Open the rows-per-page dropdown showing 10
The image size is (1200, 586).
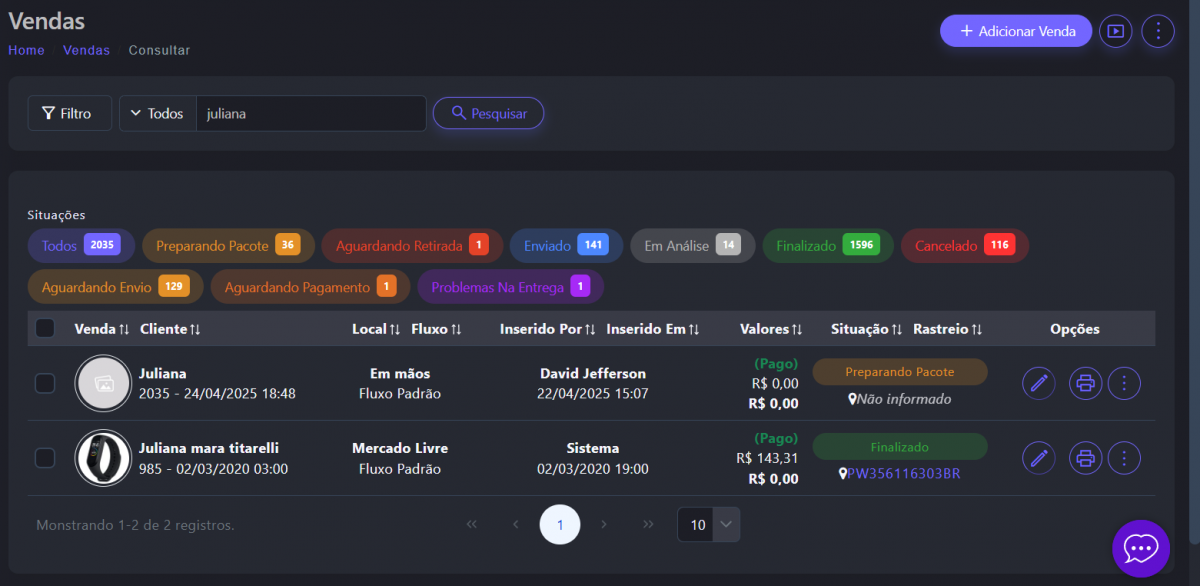[708, 525]
